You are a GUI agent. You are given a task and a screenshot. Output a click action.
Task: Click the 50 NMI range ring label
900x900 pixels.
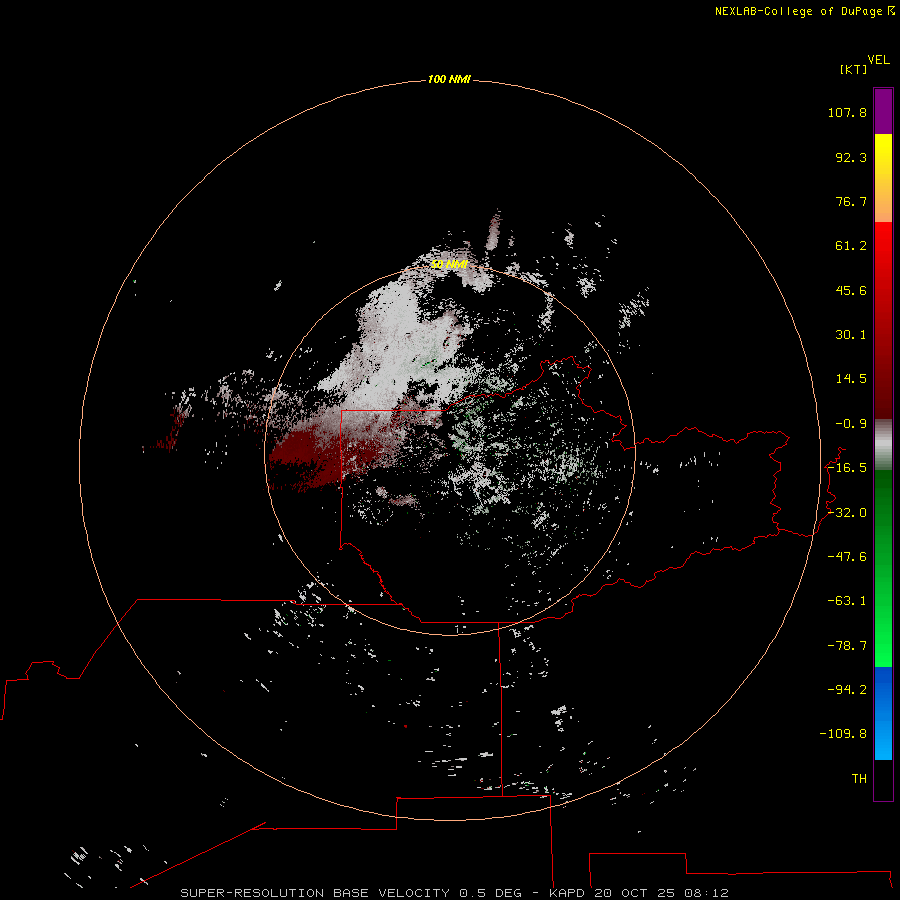click(x=449, y=264)
